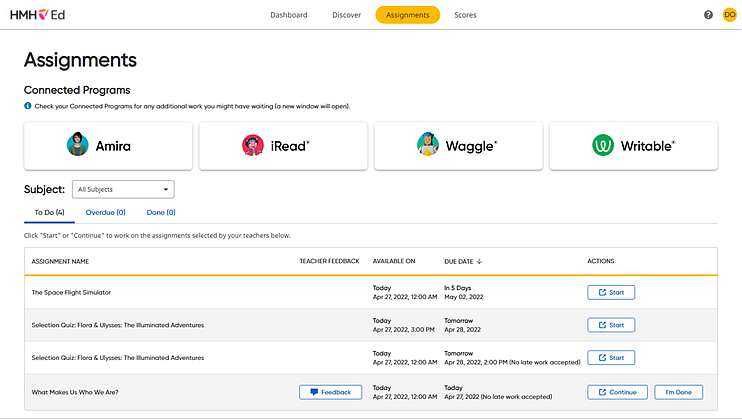
Task: Open the Discover menu item
Action: click(x=346, y=15)
